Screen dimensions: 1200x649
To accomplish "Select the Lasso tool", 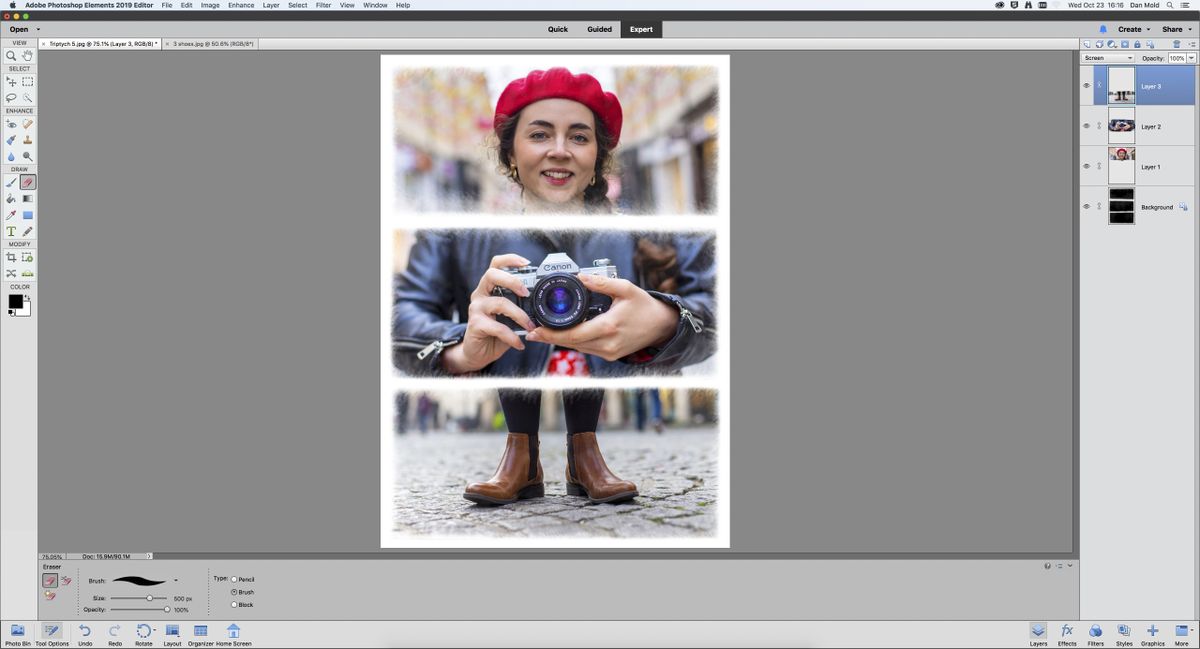I will pyautogui.click(x=11, y=97).
